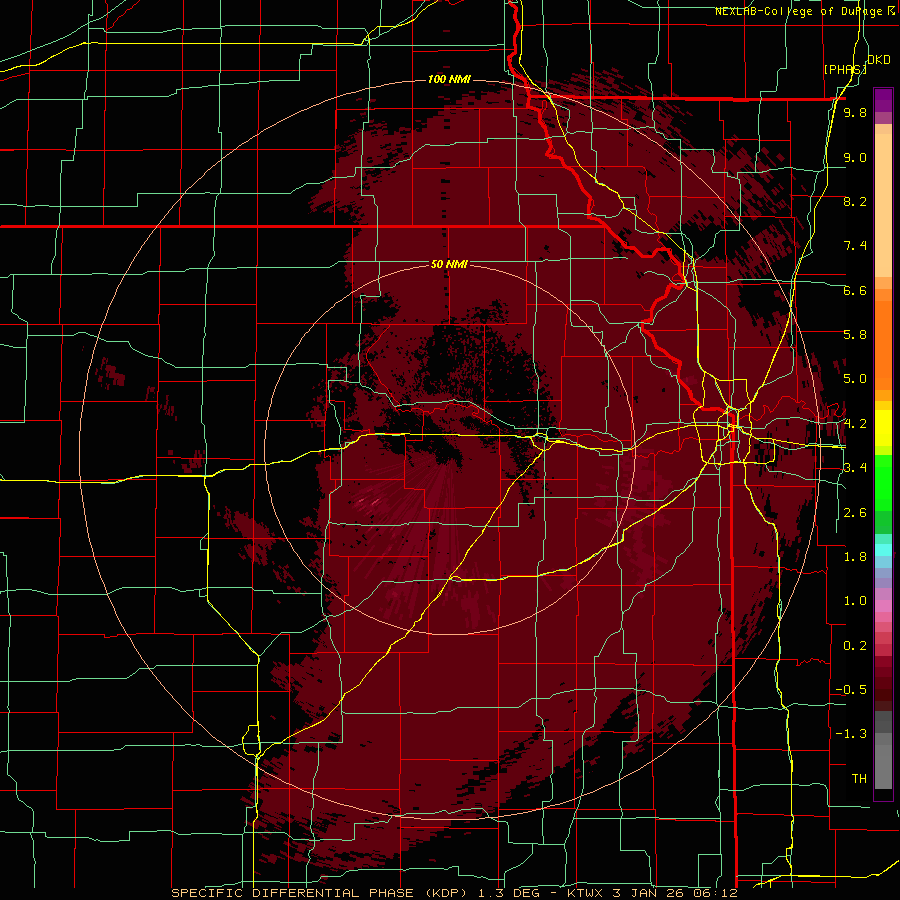Image resolution: width=900 pixels, height=900 pixels.
Task: Click the purple top segment of the color bar
Action: 883,100
